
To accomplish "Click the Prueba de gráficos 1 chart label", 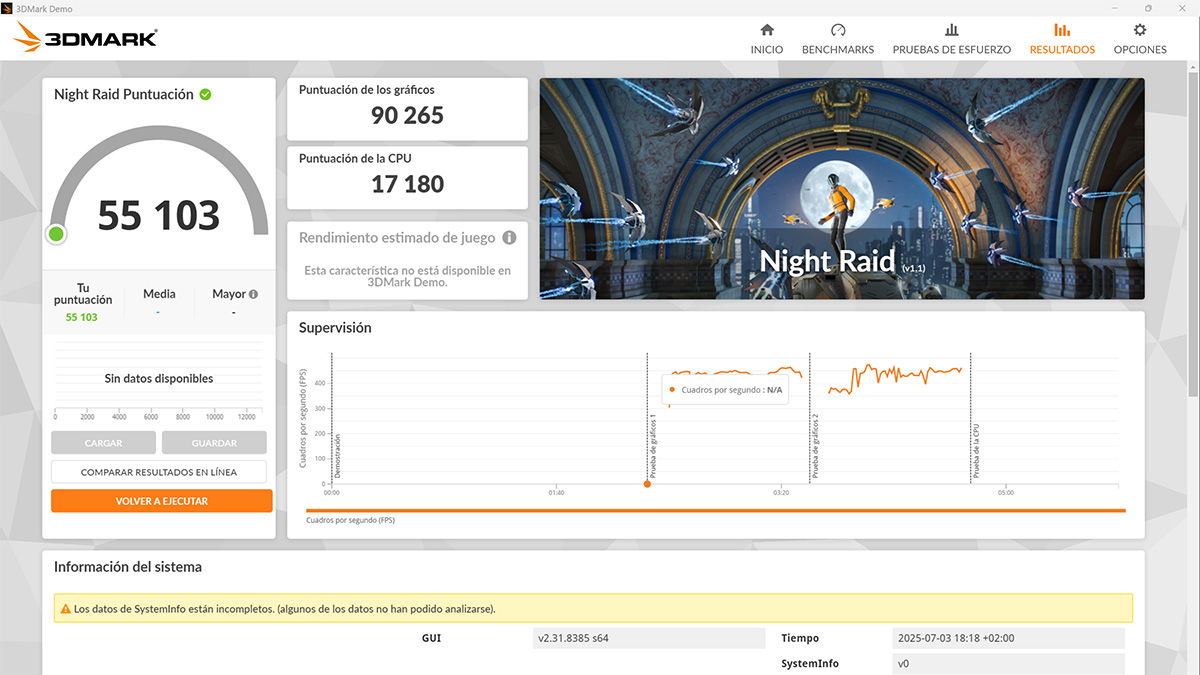I will click(x=653, y=445).
